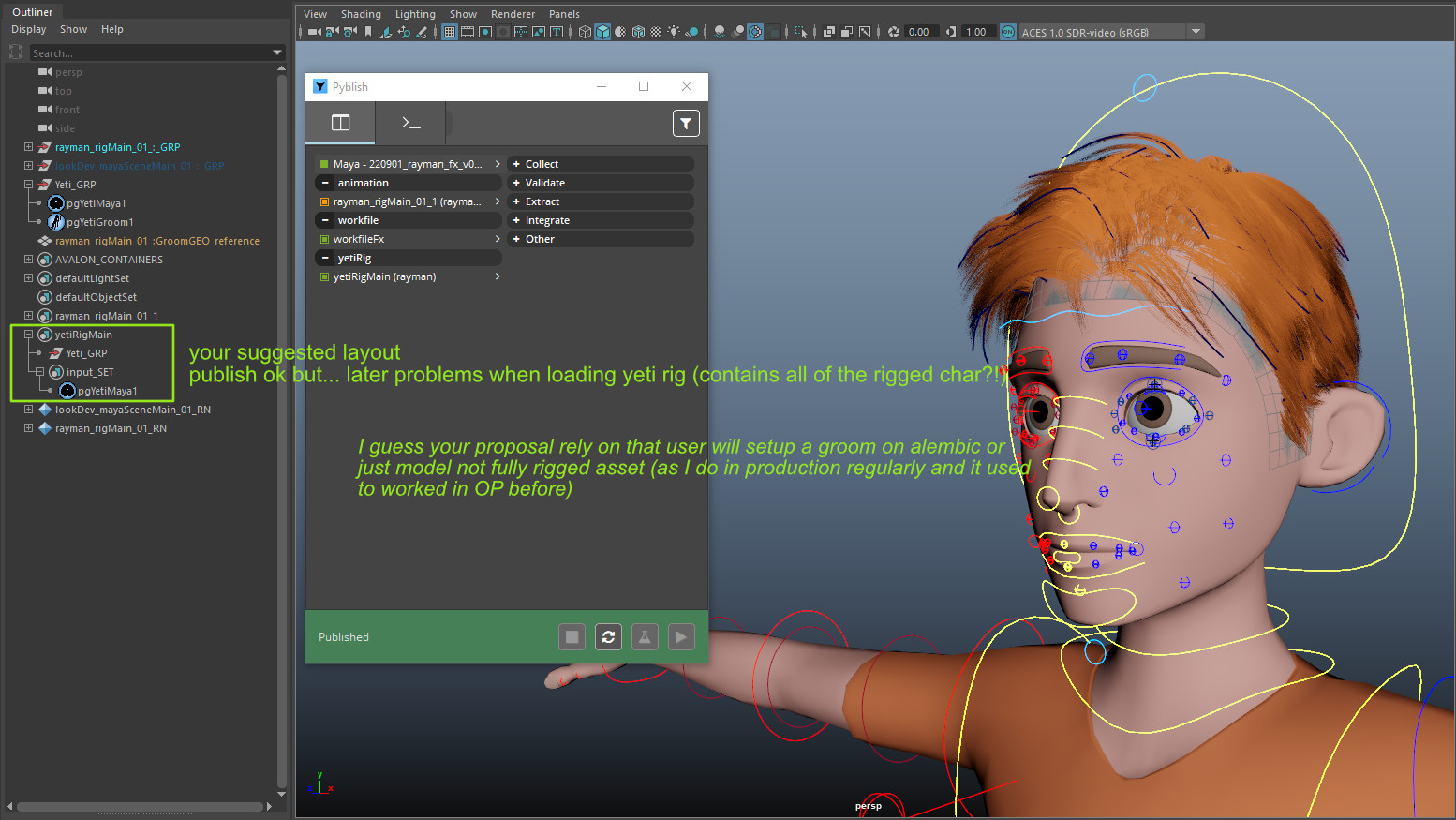The width and height of the screenshot is (1456, 820).
Task: Toggle XRay joints icon
Action: click(865, 32)
